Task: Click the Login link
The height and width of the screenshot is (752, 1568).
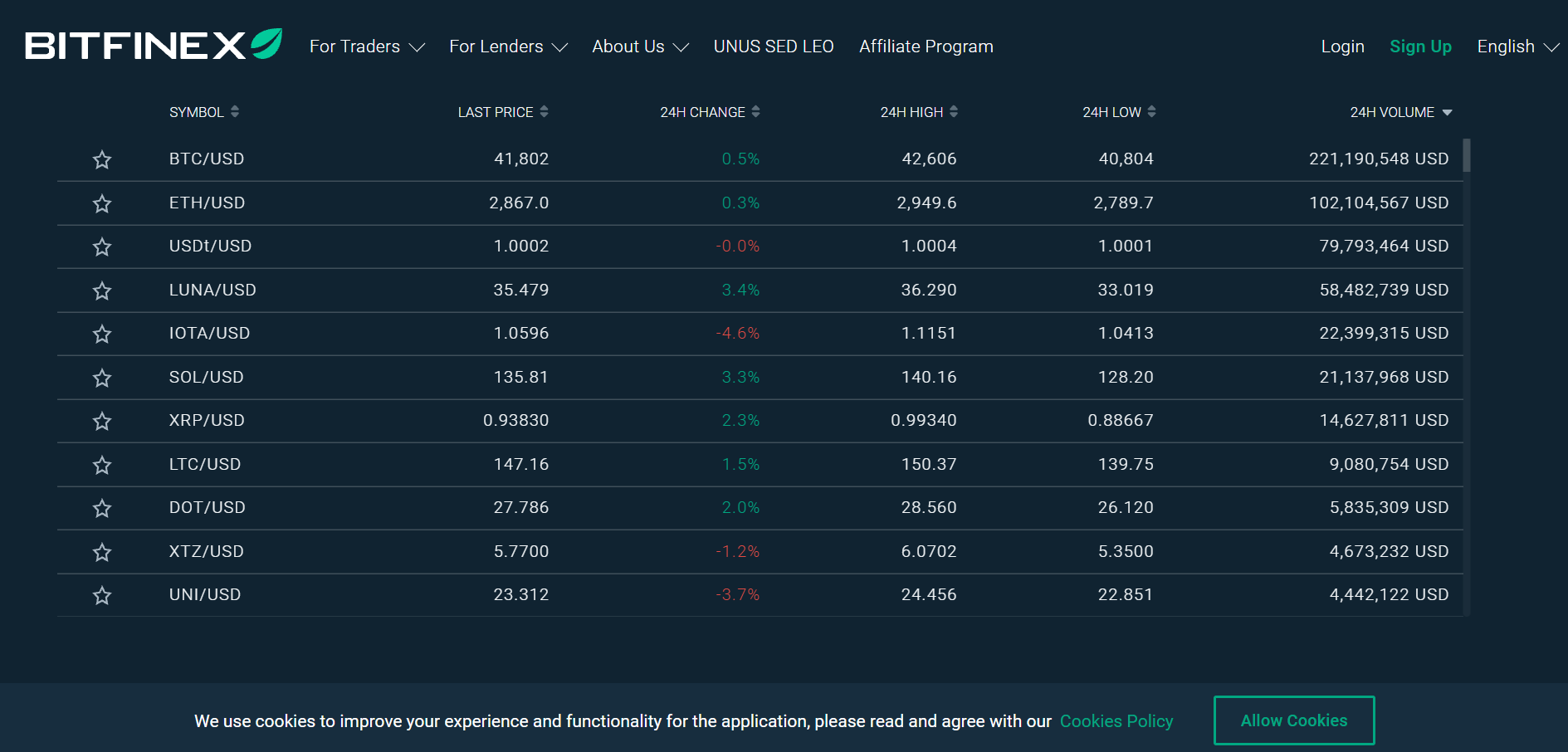Action: [x=1342, y=46]
